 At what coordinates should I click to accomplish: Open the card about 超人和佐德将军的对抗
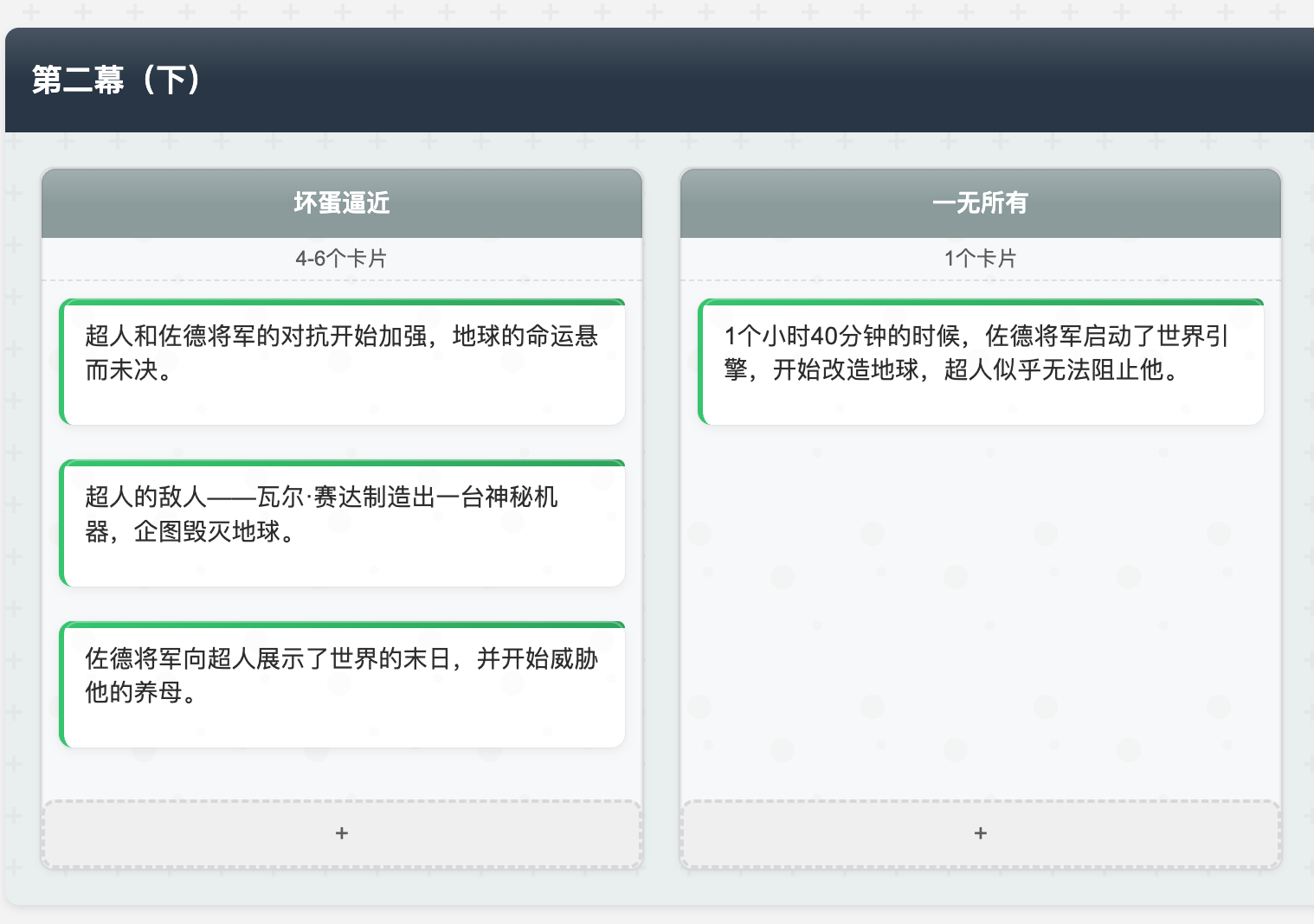point(343,361)
